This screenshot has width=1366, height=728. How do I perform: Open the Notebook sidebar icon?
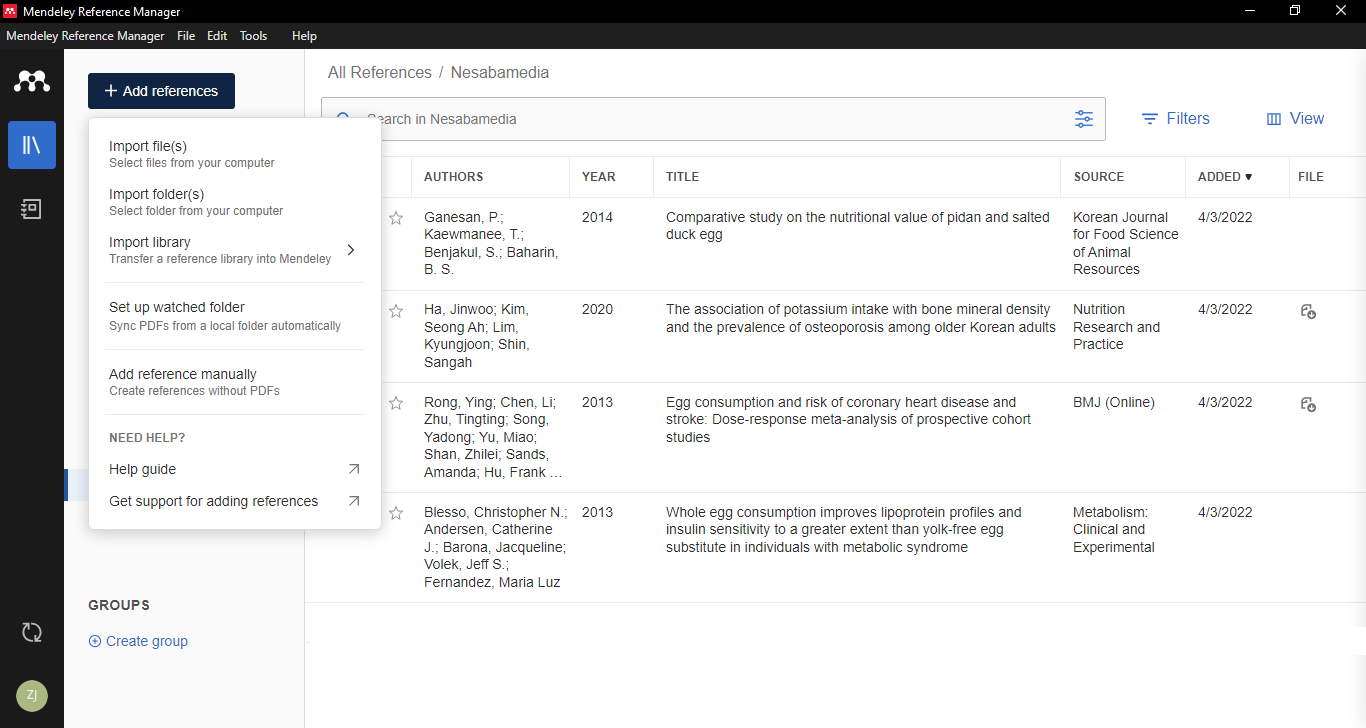point(32,209)
